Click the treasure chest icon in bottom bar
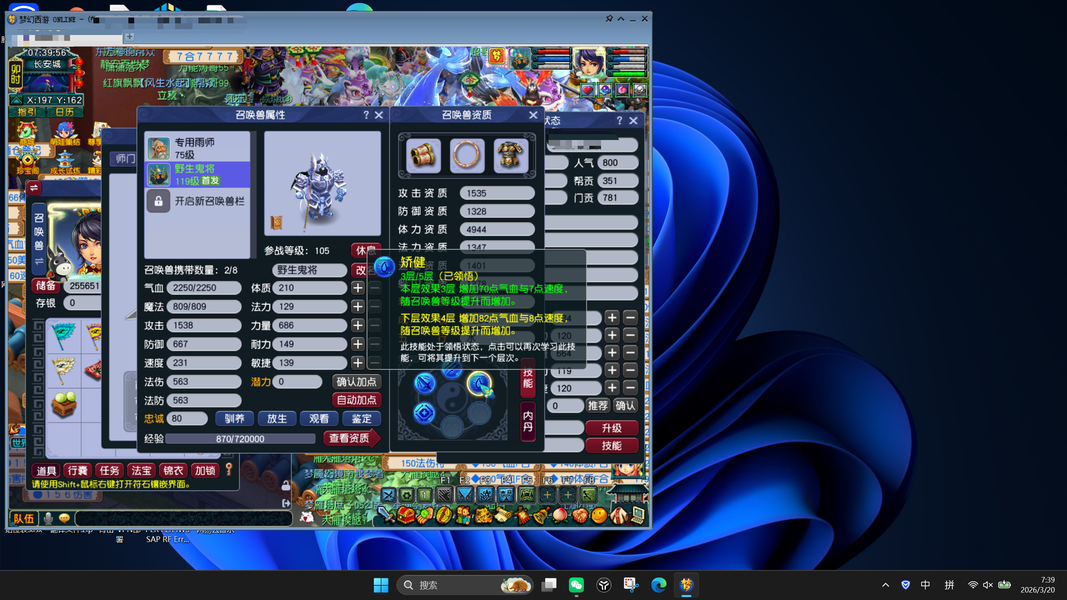The width and height of the screenshot is (1067, 600). pyautogui.click(x=406, y=515)
